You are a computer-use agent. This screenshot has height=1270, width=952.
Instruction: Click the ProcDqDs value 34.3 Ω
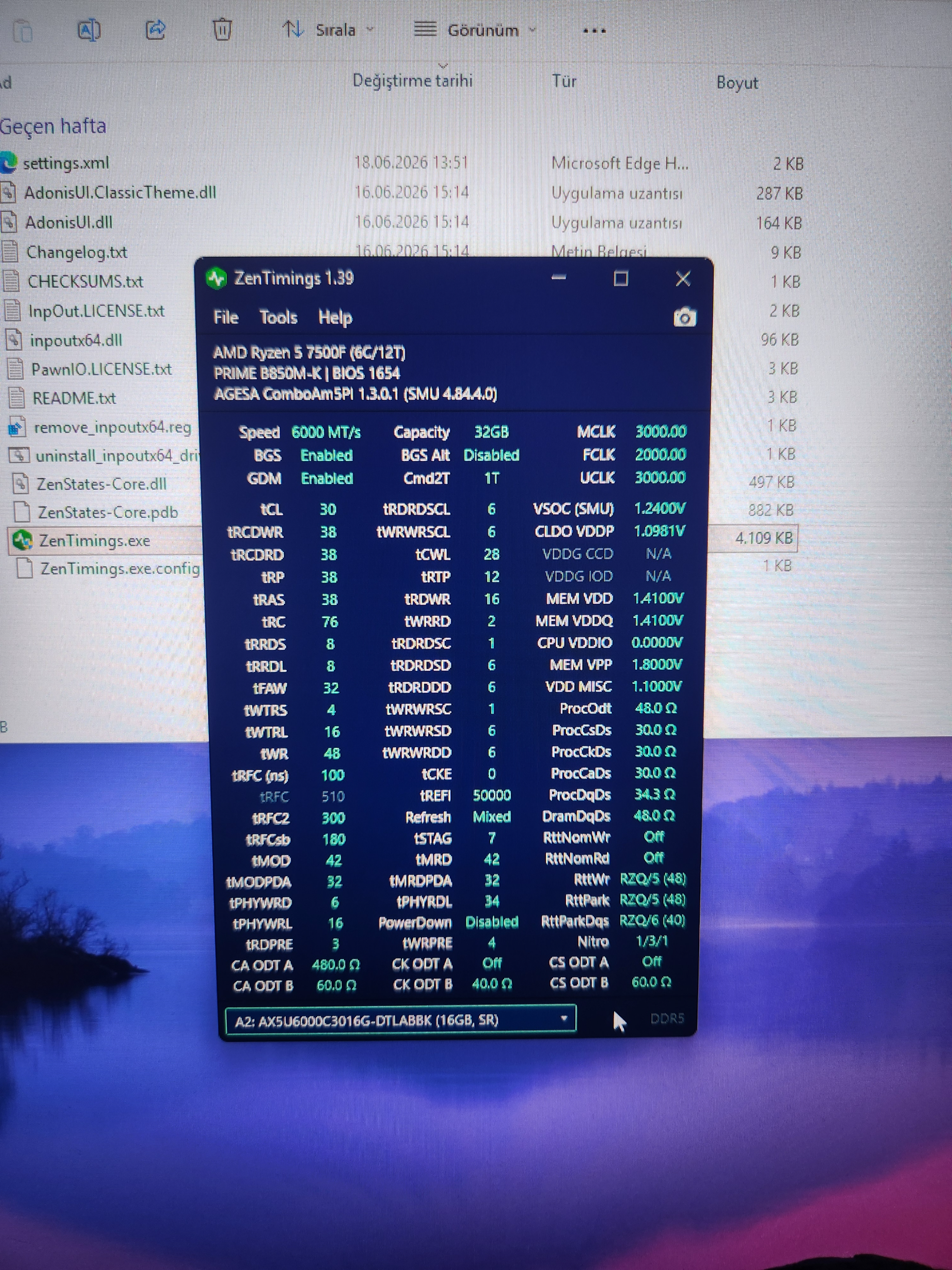click(x=655, y=794)
